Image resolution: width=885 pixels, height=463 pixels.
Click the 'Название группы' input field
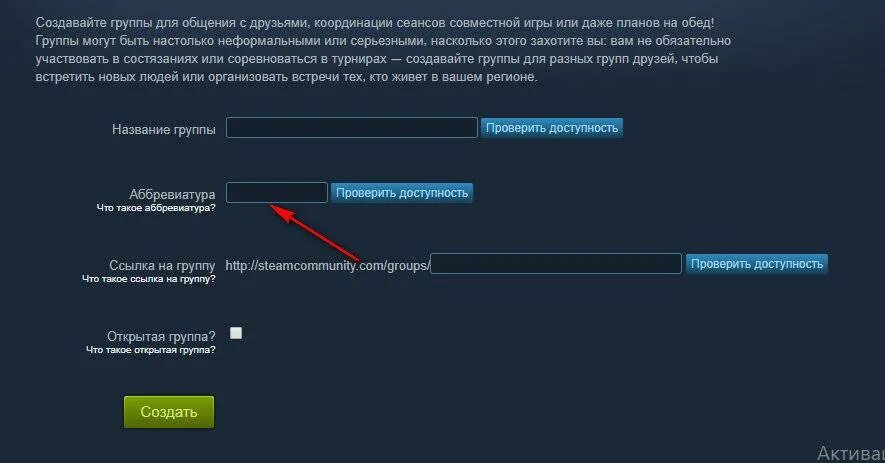click(x=352, y=128)
